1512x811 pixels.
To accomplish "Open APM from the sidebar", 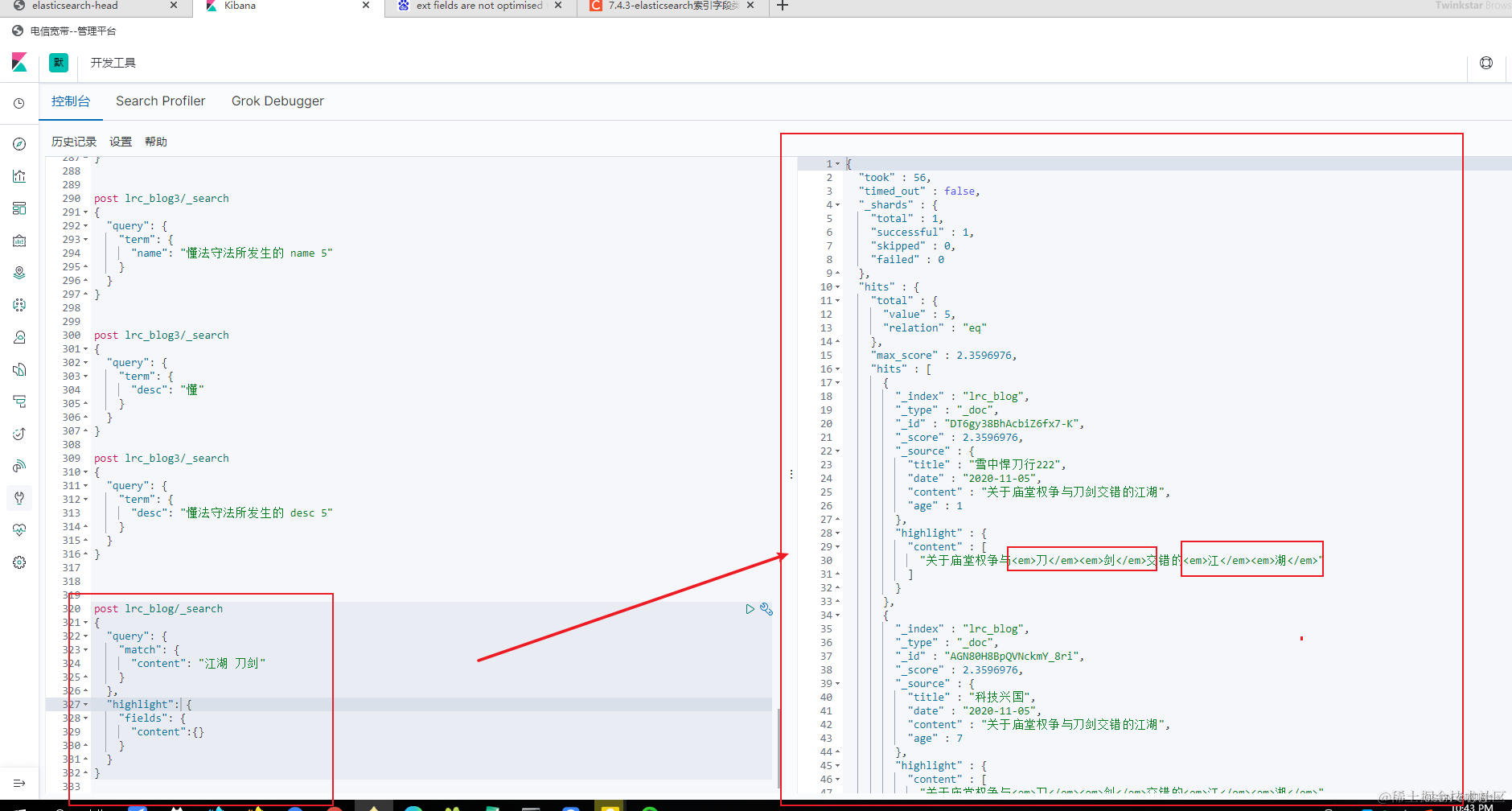I will 19,401.
